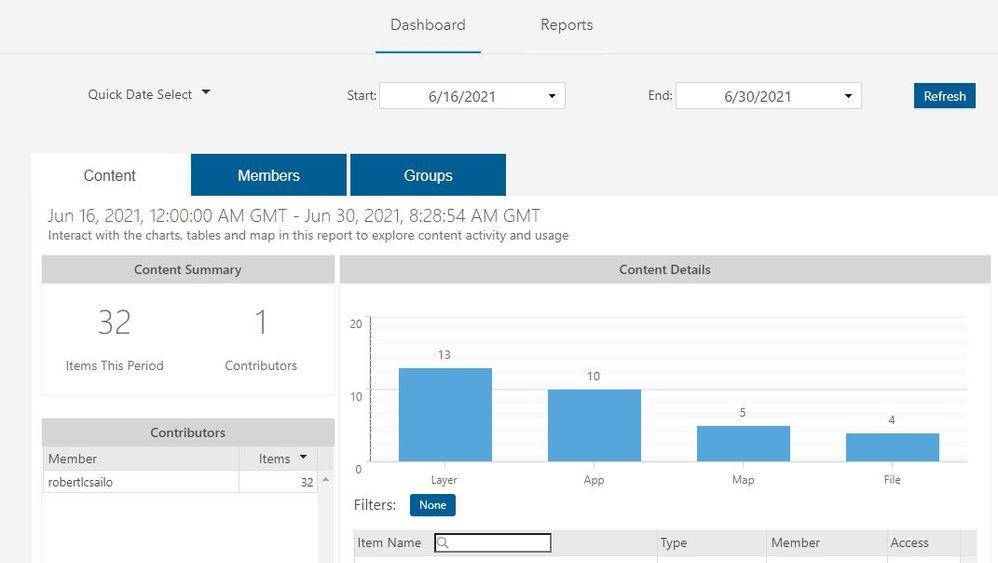Click the App bar in chart
Screen dimensions: 998x563
(x=594, y=425)
